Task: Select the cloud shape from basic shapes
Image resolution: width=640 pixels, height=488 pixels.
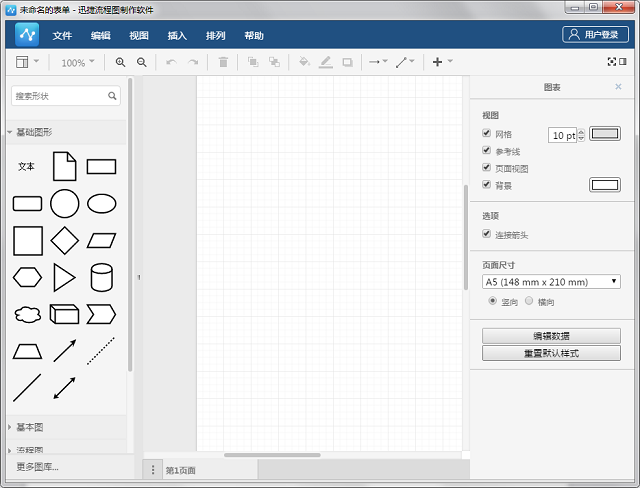Action: pos(28,315)
